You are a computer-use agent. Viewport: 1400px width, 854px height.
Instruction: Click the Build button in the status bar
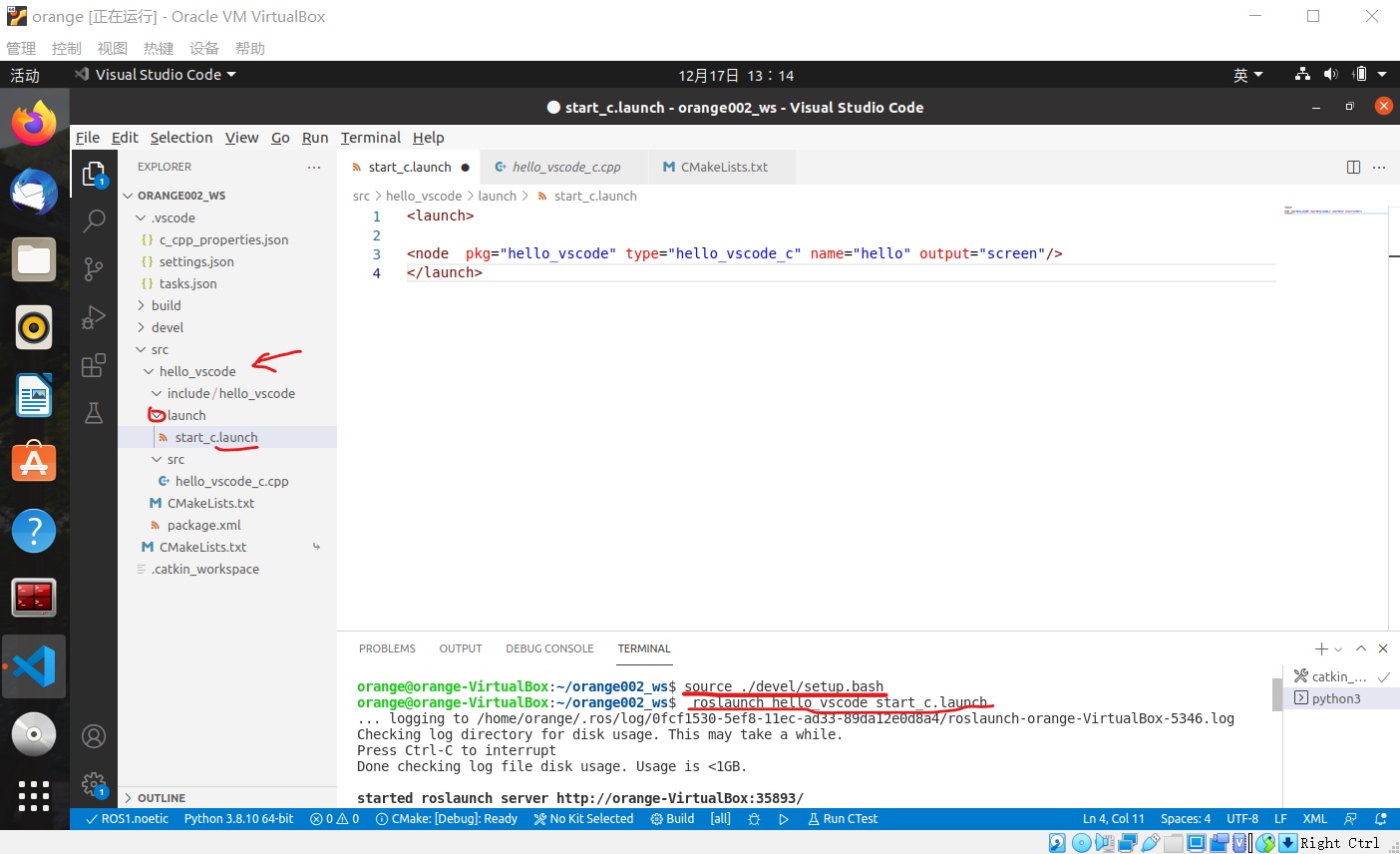pos(673,818)
